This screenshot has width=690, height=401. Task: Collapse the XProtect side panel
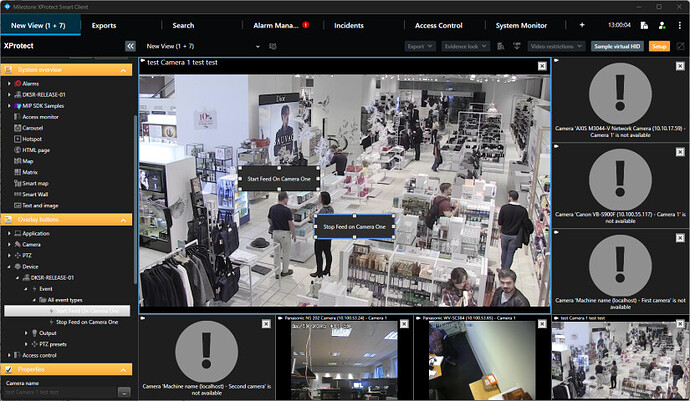tap(130, 46)
